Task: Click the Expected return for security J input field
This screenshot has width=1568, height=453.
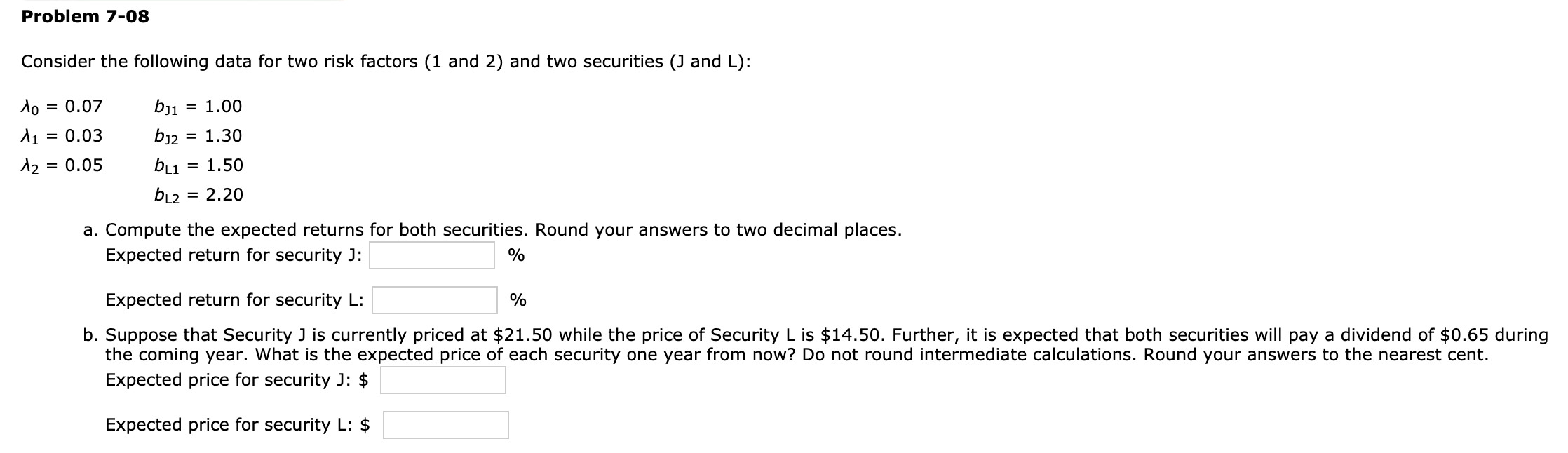Action: 431,256
